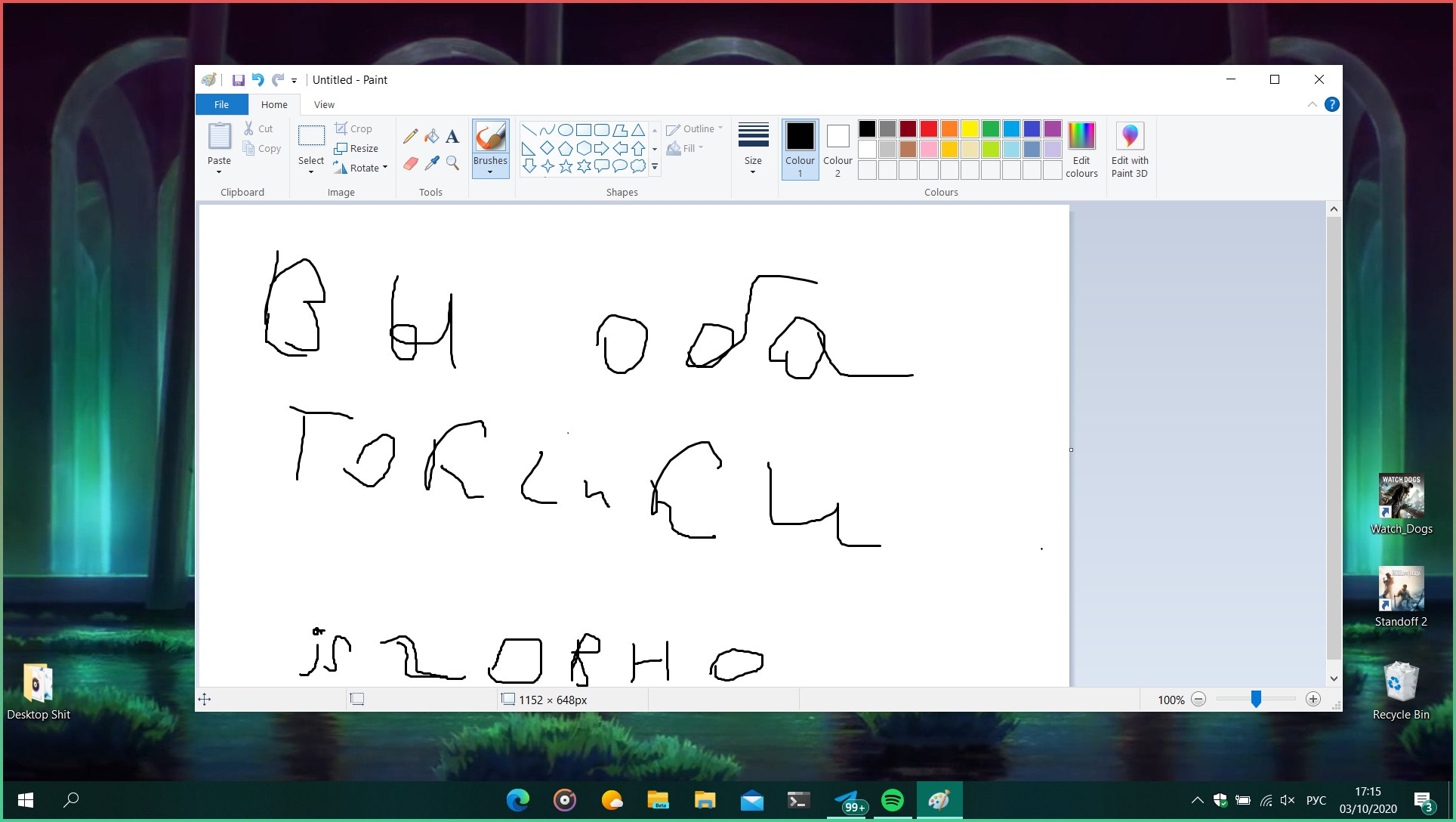Click the Redo arrow in title bar
Image resolution: width=1456 pixels, height=822 pixels.
click(x=277, y=80)
